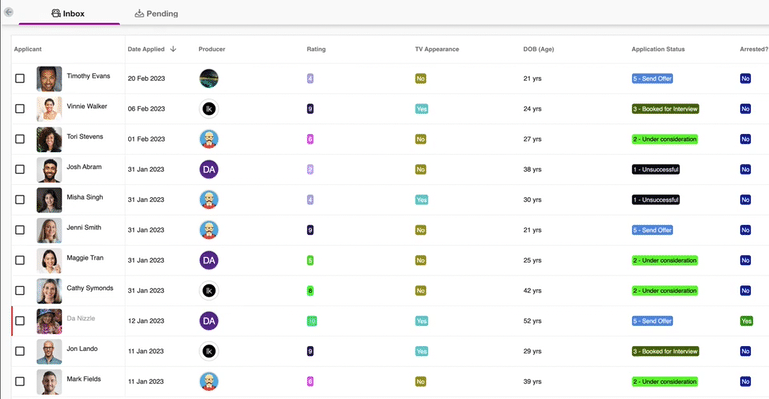Click Timothy Evans's producer avatar

click(x=209, y=78)
